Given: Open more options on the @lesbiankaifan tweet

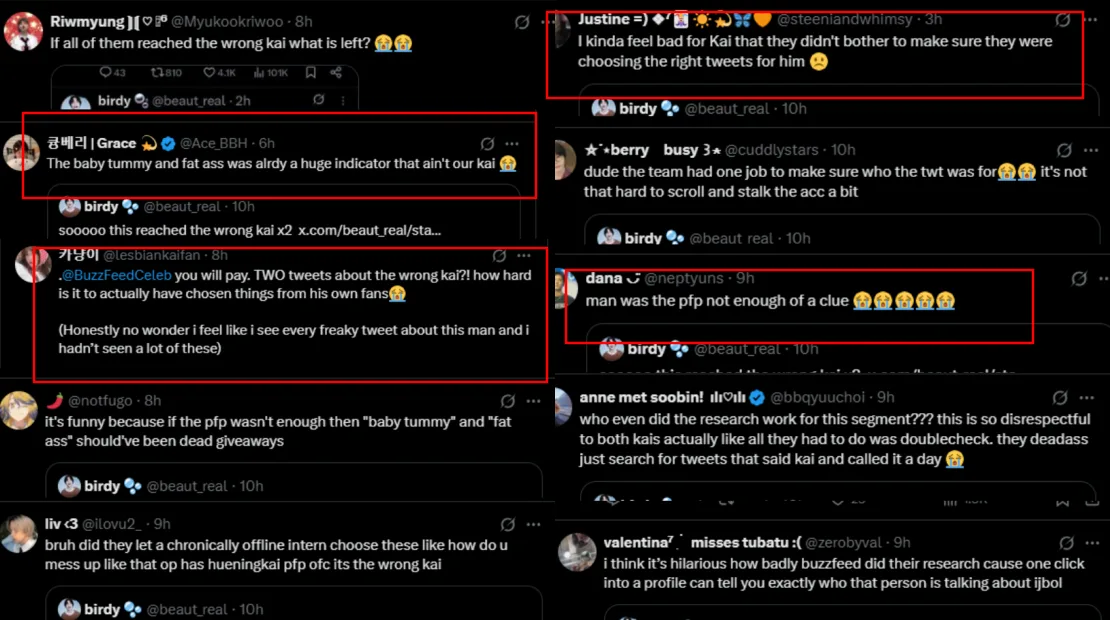Looking at the screenshot, I should 525,256.
